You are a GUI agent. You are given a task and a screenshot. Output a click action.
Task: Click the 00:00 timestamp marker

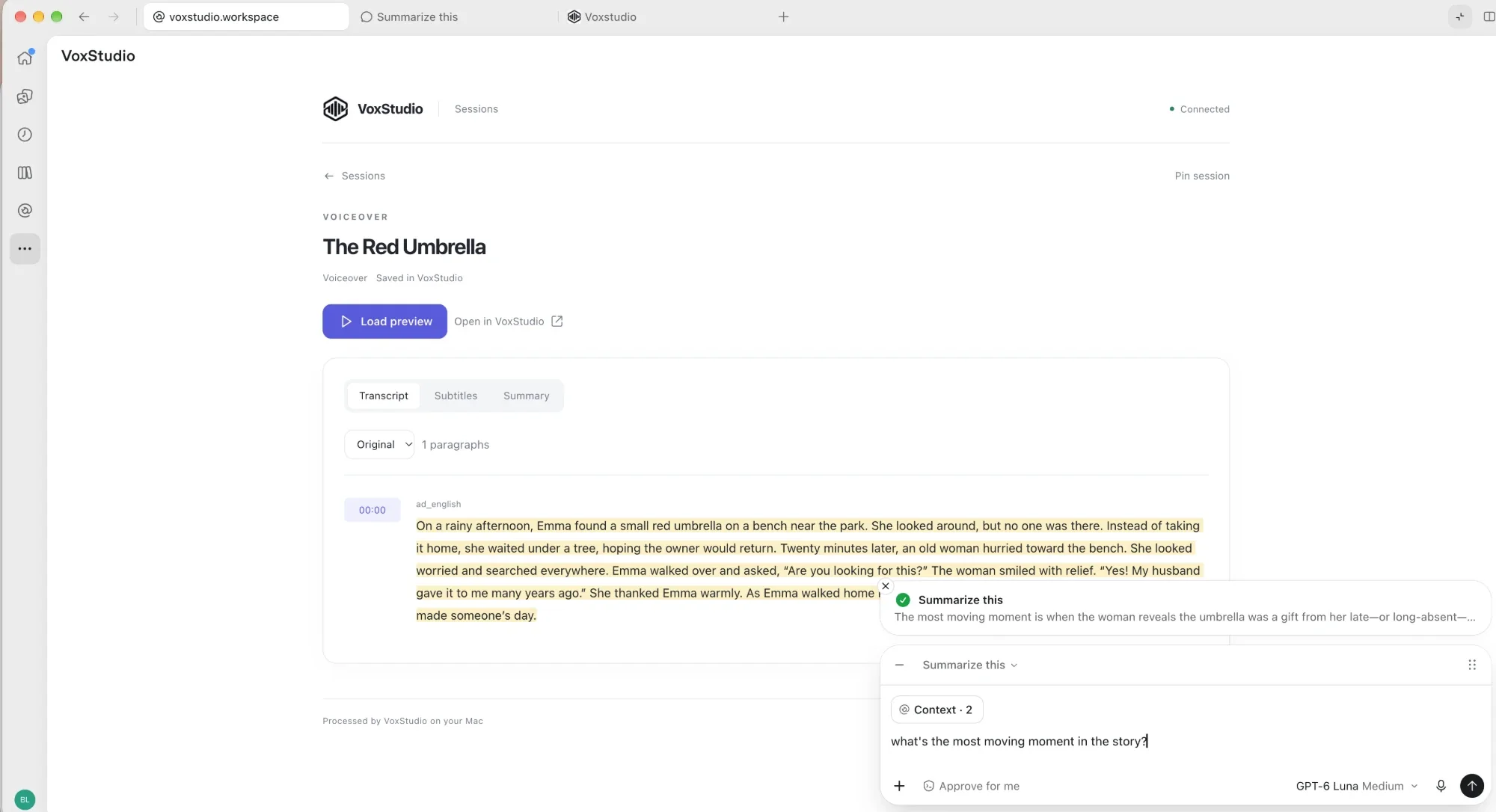(x=372, y=510)
